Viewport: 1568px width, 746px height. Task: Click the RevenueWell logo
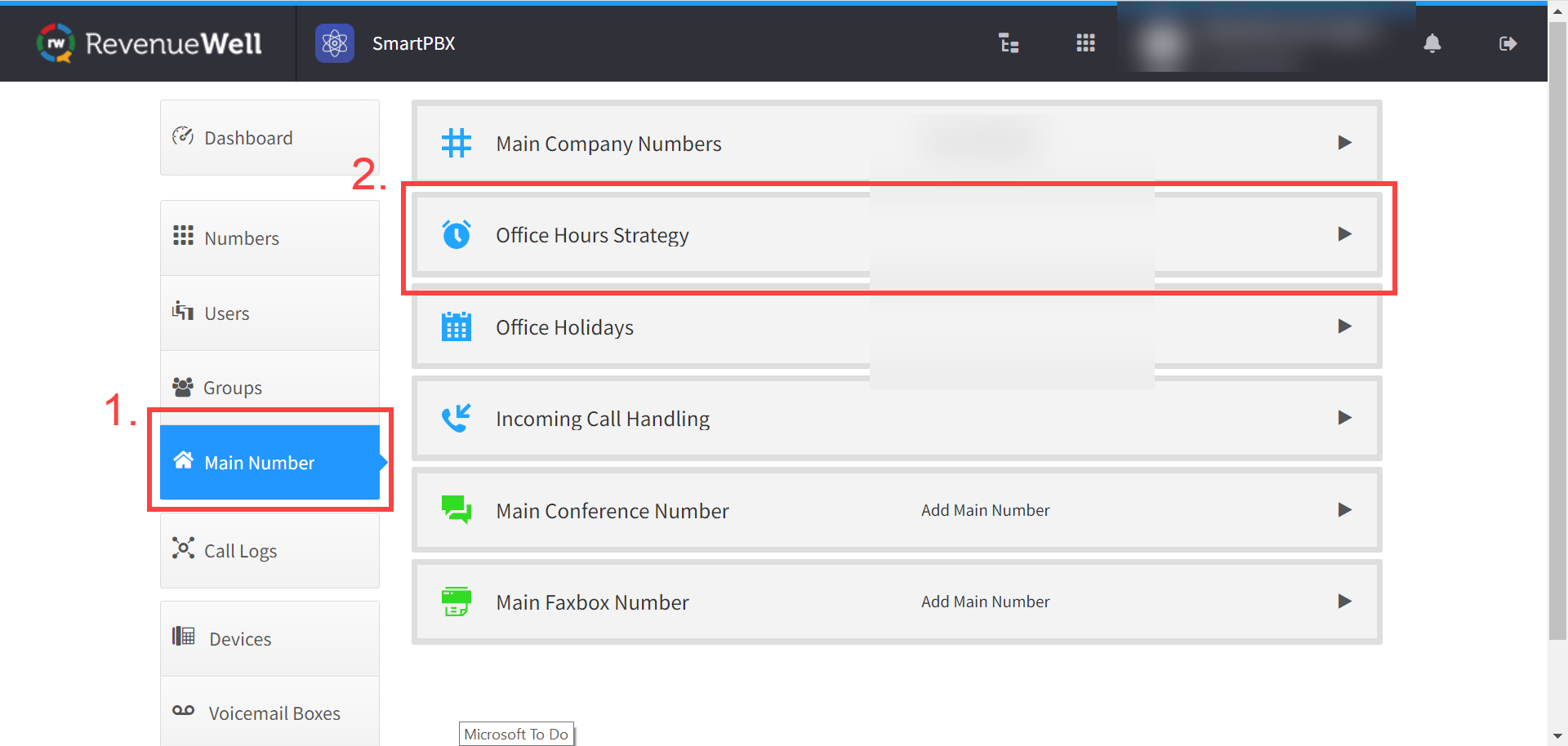coord(149,43)
